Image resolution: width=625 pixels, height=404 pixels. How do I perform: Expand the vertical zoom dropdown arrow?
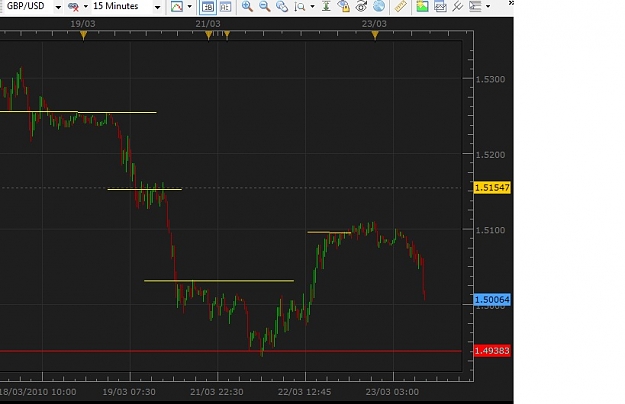[312, 6]
